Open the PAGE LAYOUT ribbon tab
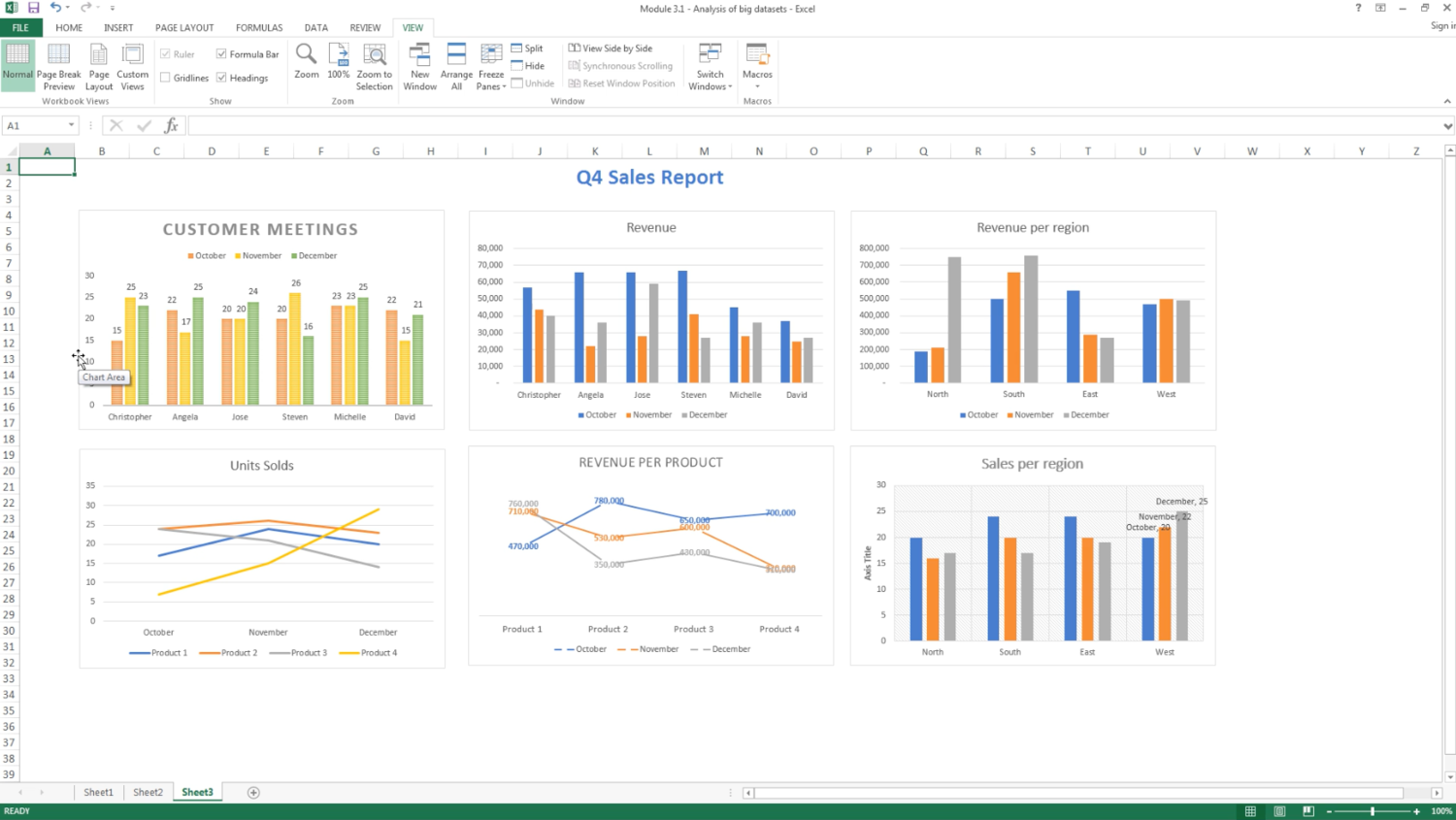Image resolution: width=1456 pixels, height=820 pixels. 184,28
